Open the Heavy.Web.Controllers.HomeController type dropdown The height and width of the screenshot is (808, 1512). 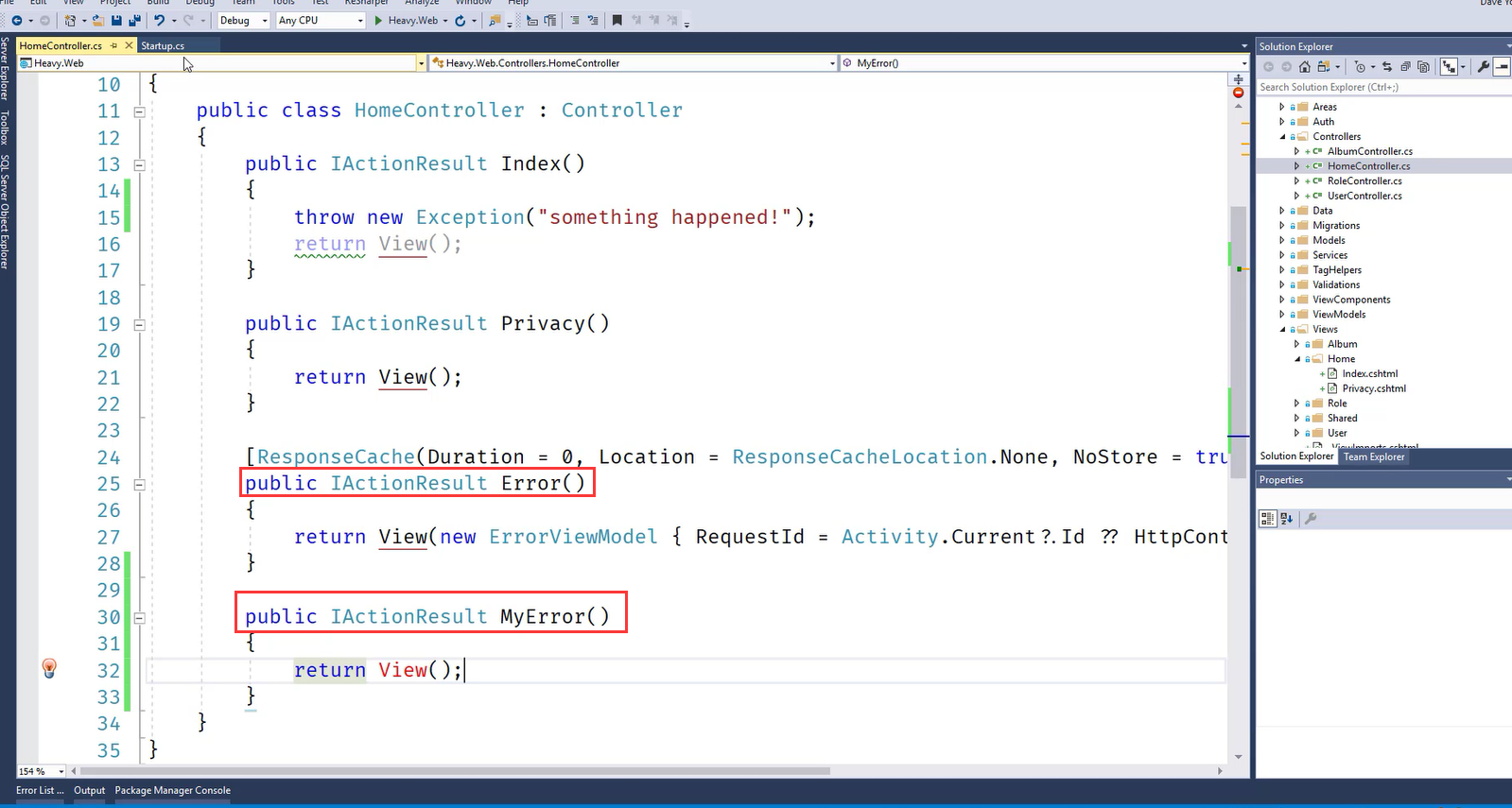832,63
